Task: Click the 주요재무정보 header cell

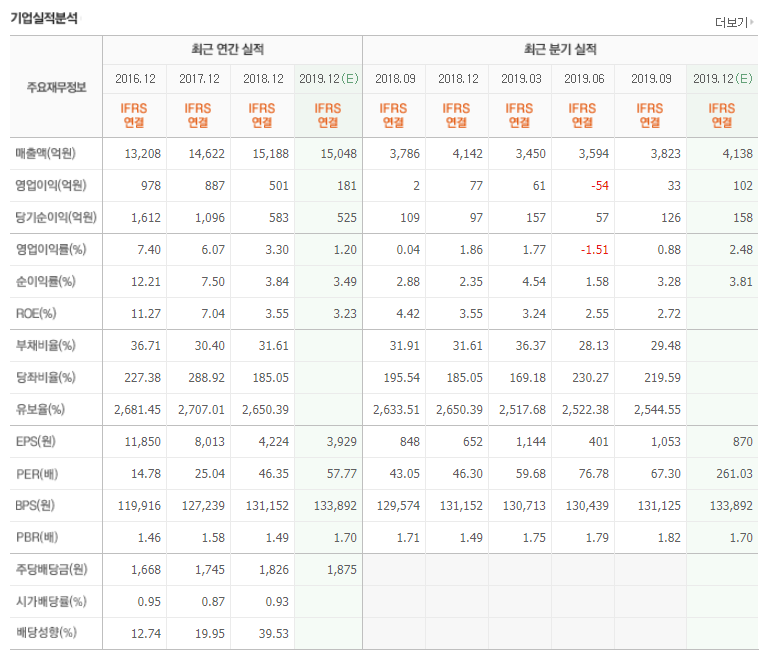Action: point(56,87)
